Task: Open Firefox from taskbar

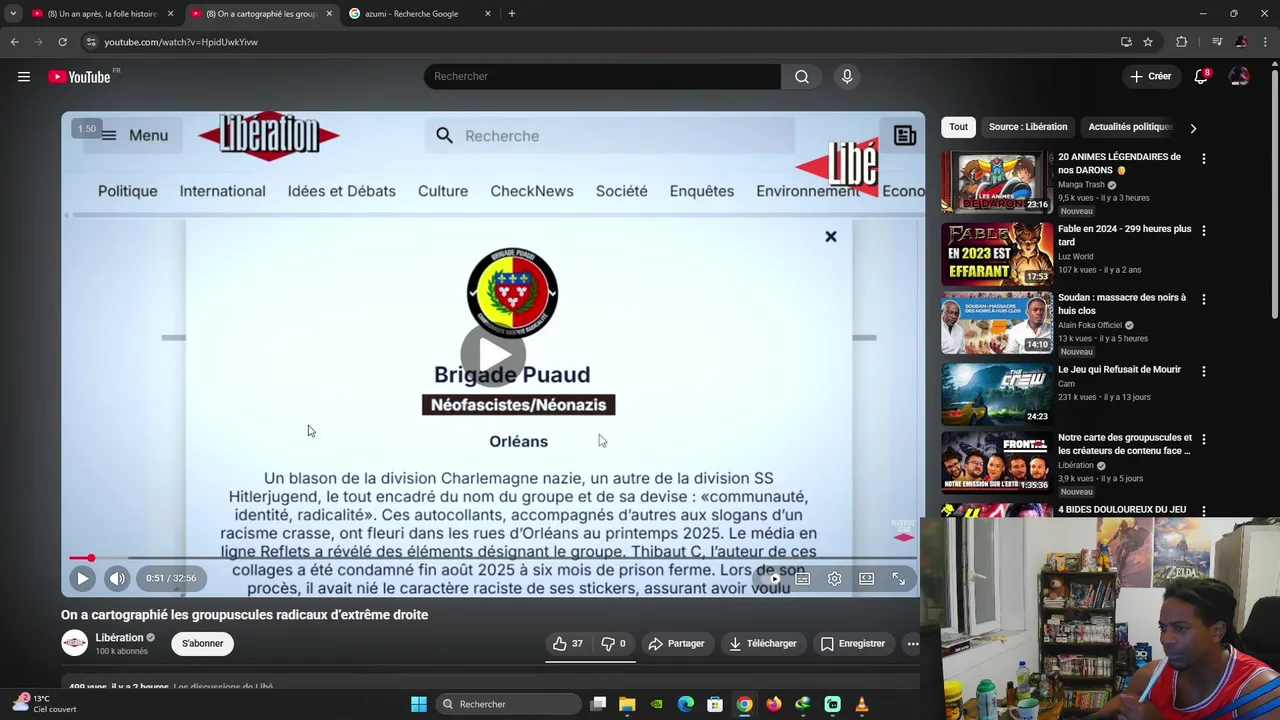Action: [x=773, y=704]
